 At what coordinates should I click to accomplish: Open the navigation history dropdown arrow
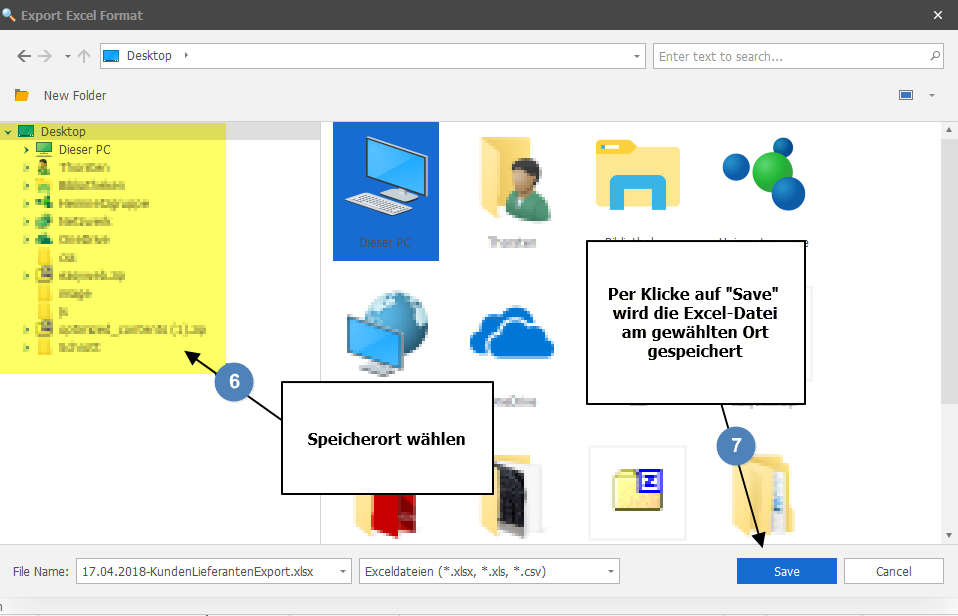tap(67, 57)
